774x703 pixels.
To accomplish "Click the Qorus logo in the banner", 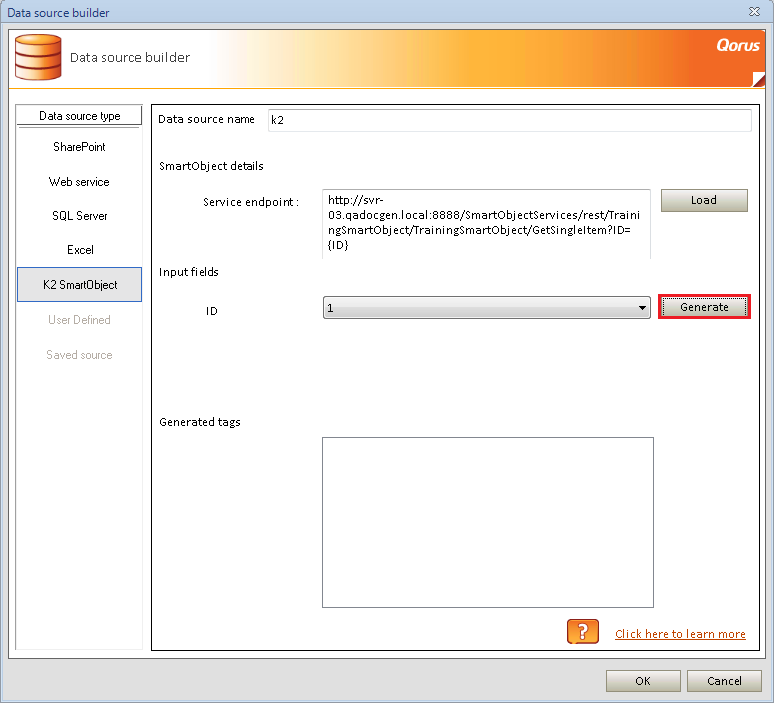I will pos(737,45).
